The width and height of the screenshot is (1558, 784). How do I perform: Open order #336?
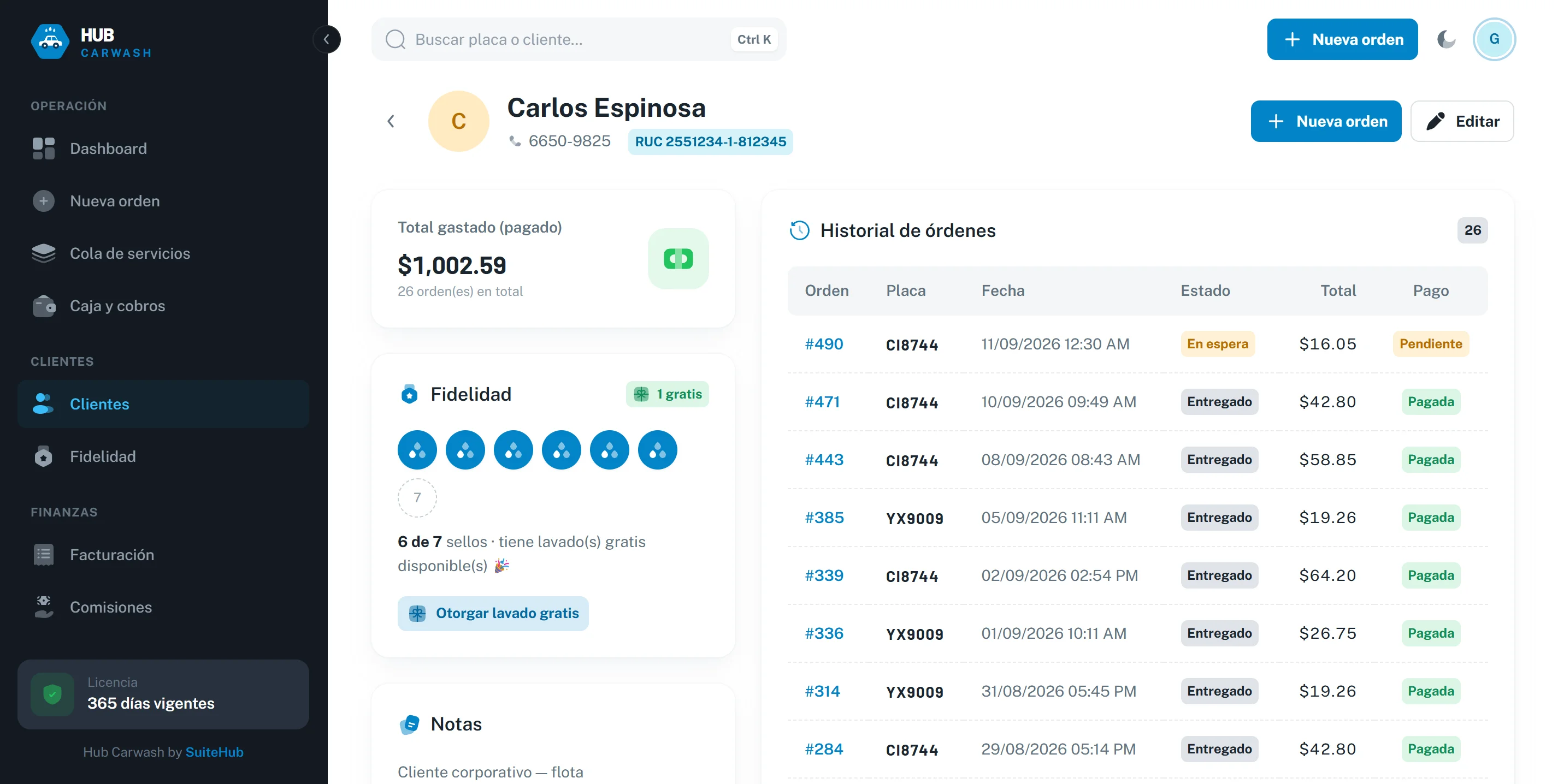tap(824, 633)
